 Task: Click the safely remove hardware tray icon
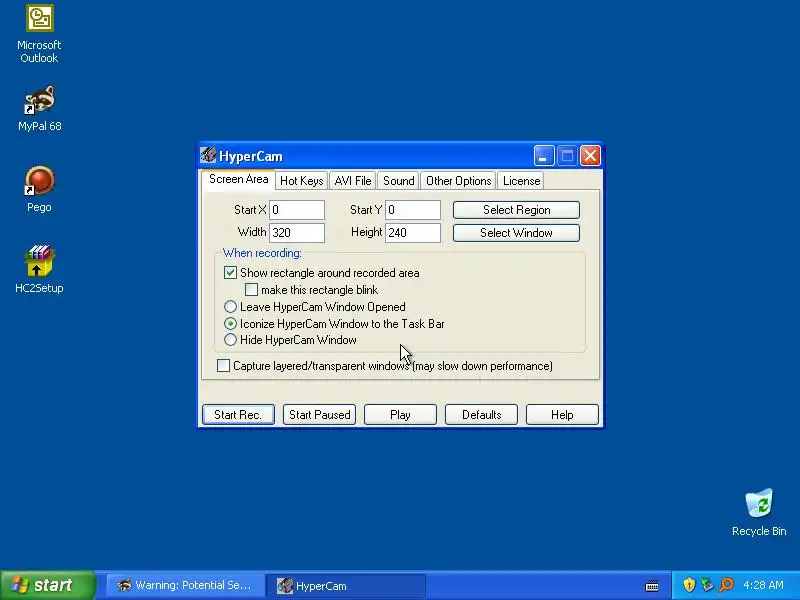pyautogui.click(x=707, y=585)
